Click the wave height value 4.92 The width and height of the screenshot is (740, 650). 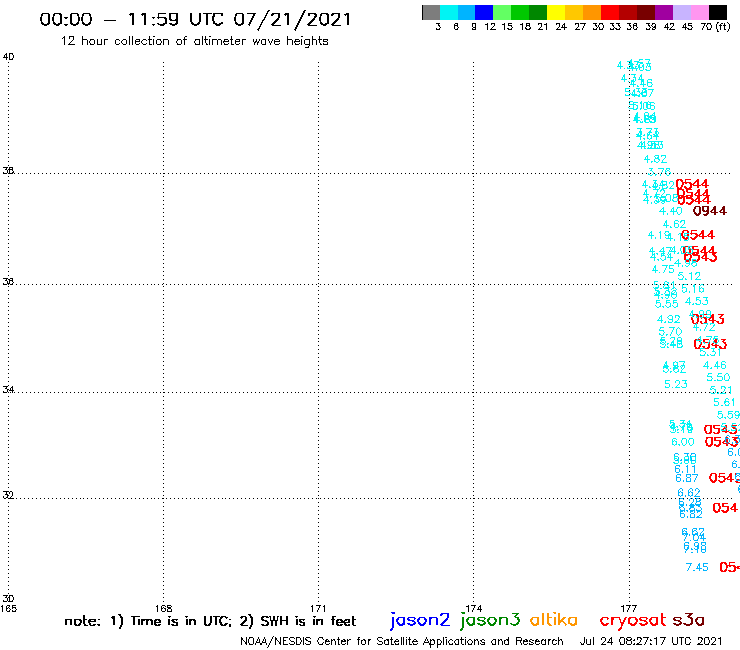(669, 320)
